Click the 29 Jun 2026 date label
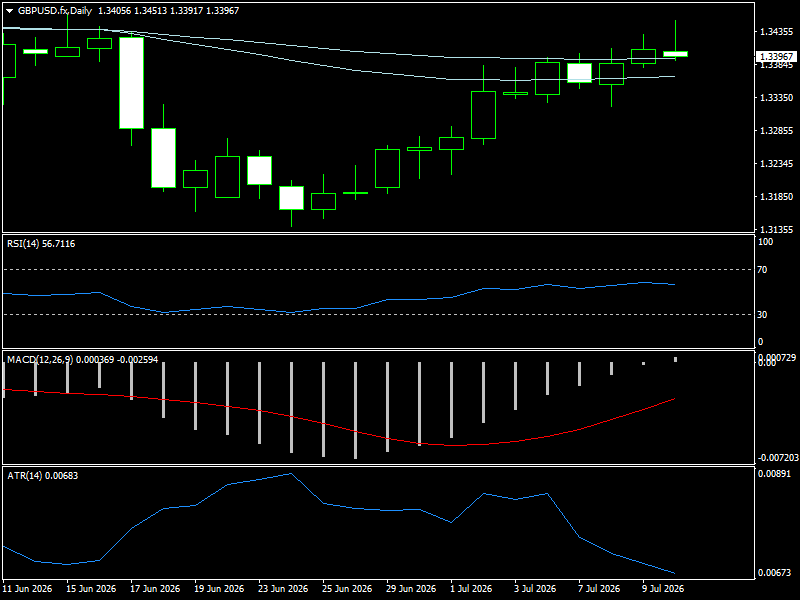This screenshot has width=800, height=600. click(411, 589)
